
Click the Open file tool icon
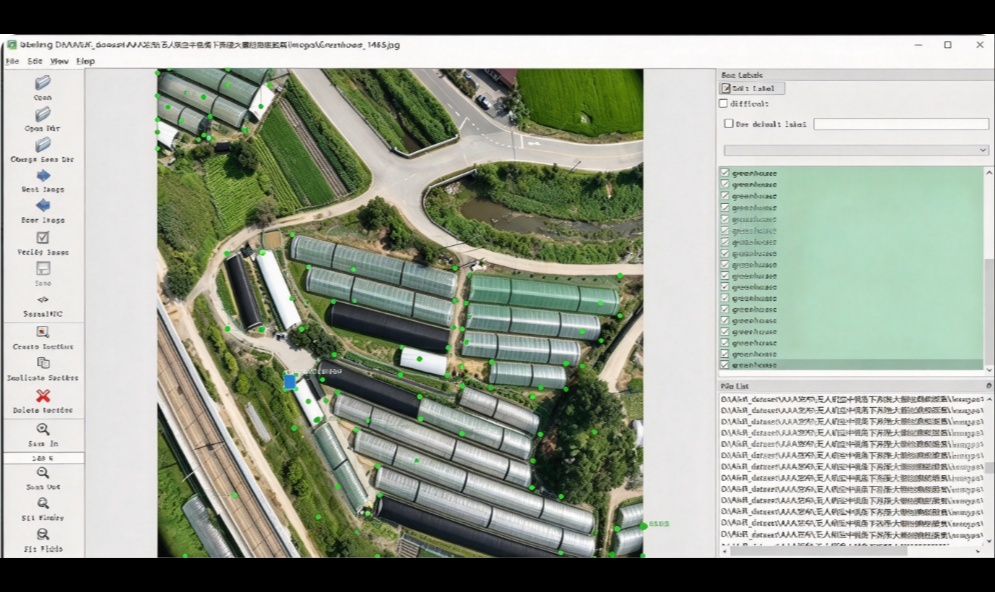coord(43,82)
